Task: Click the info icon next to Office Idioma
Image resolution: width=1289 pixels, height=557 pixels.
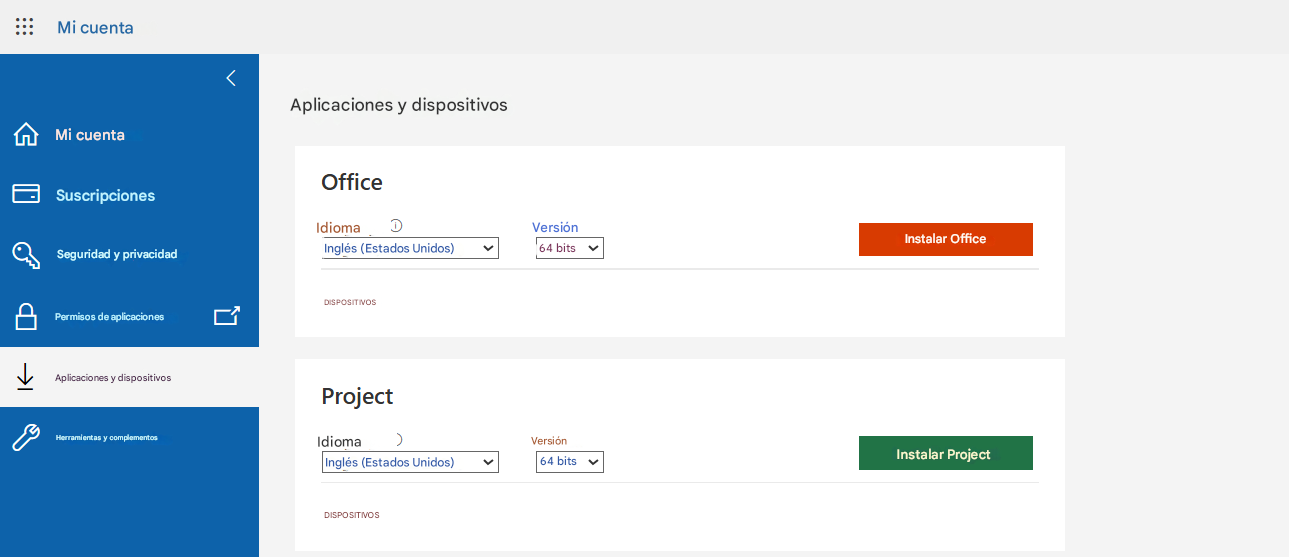Action: coord(396,226)
